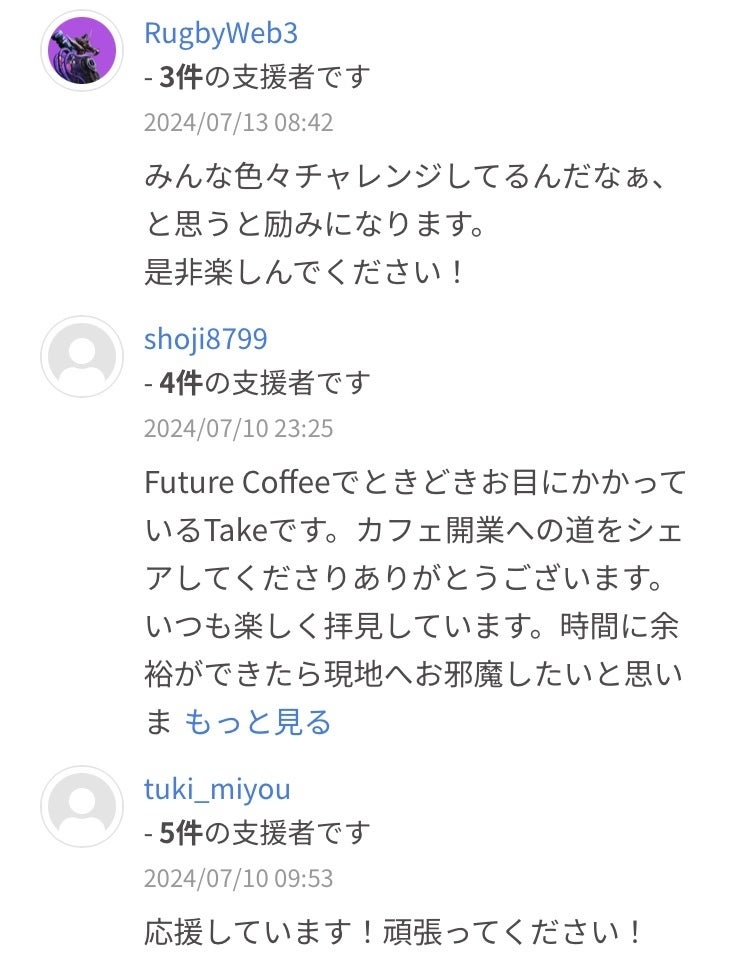The image size is (750, 973).
Task: Click the comment 応援しています！頑張ってください！
Action: point(395,933)
